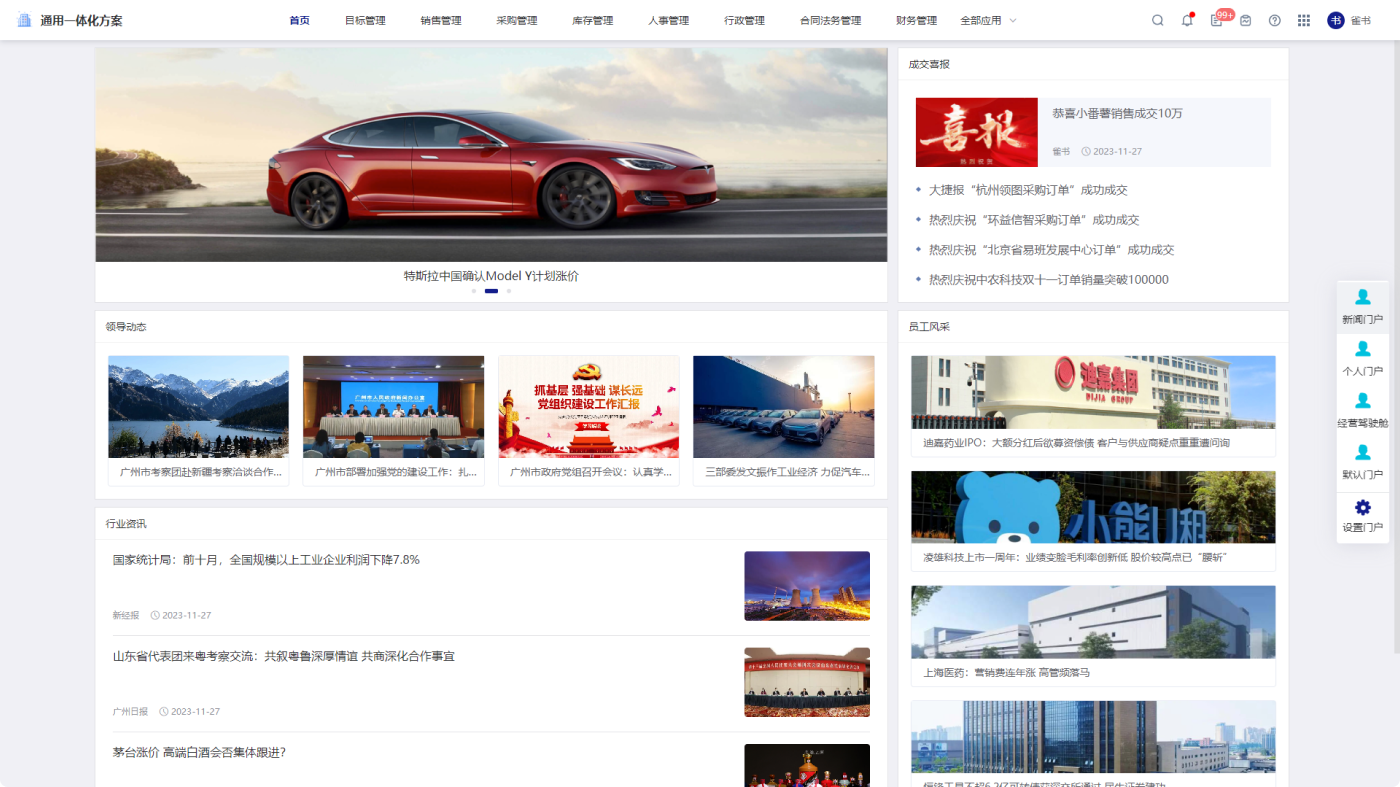Open the 99+ badge task list icon

pyautogui.click(x=1217, y=19)
